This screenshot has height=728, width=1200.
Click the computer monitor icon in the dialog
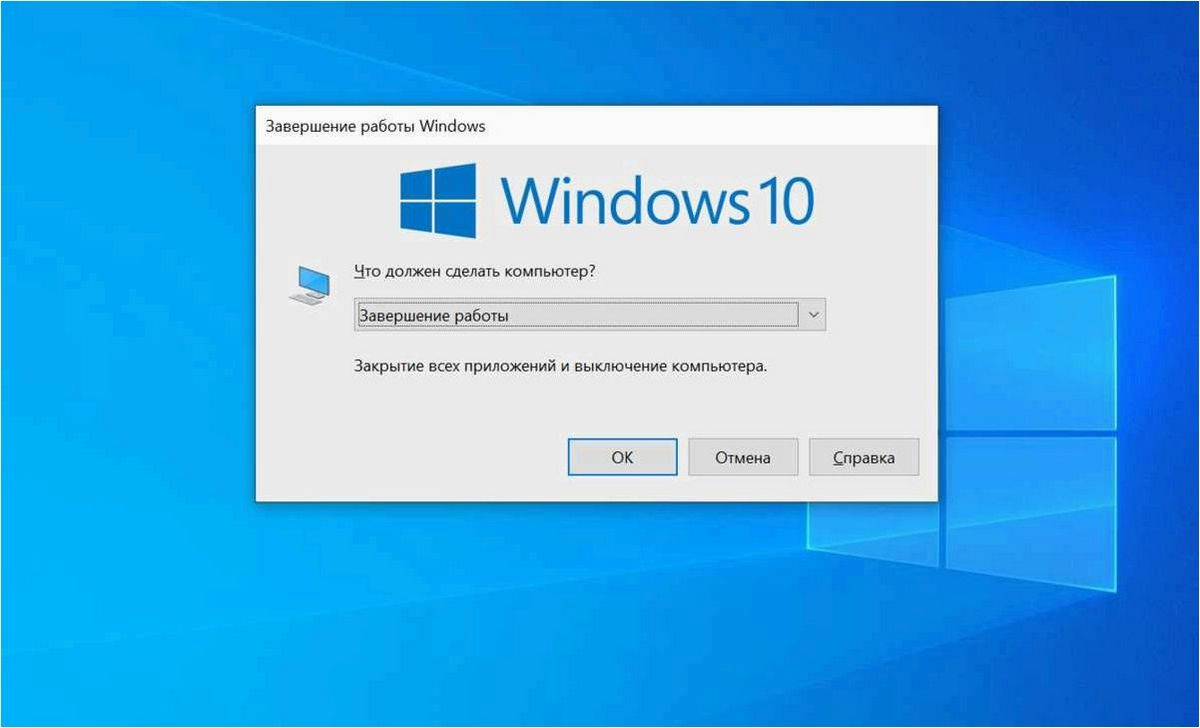click(307, 285)
